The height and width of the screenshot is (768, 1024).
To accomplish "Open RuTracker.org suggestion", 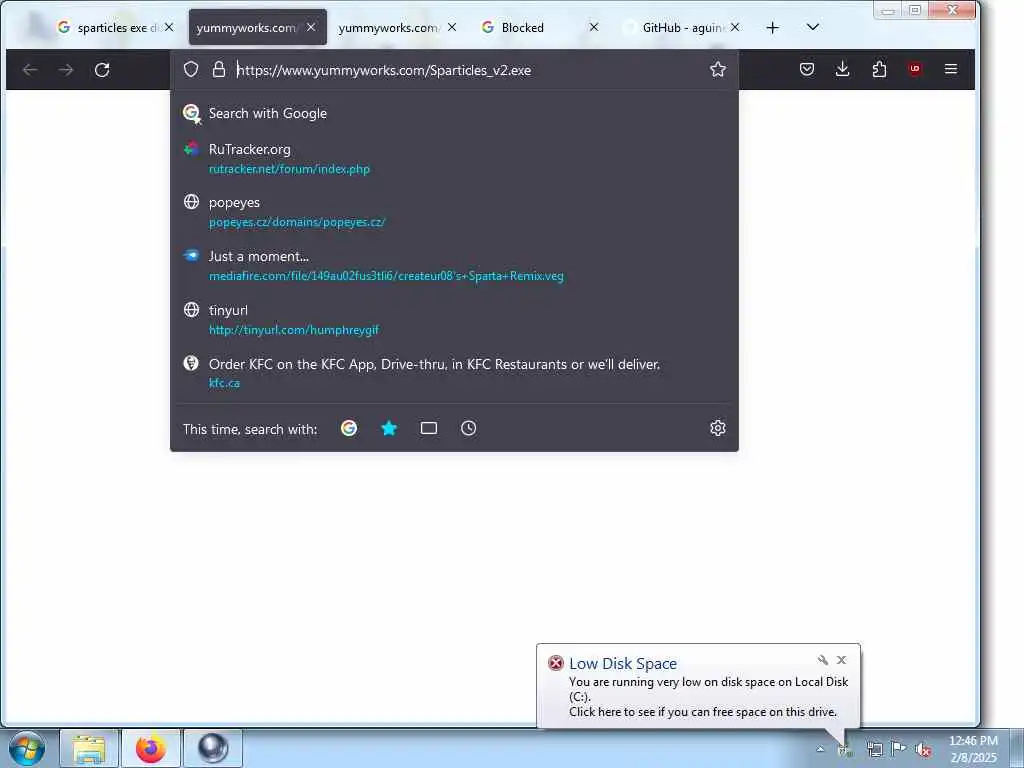I will 454,159.
